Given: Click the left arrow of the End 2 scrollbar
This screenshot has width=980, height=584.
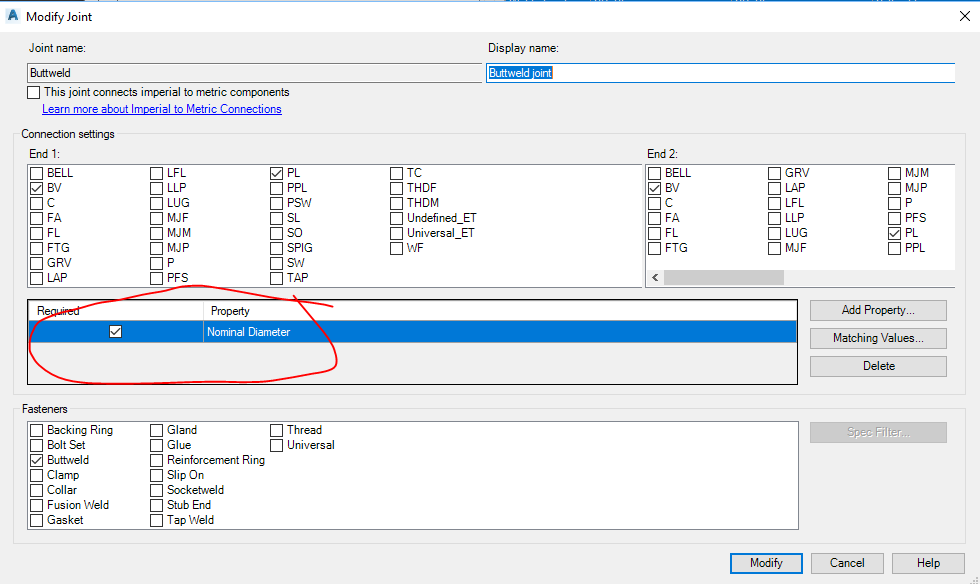Looking at the screenshot, I should (x=654, y=276).
